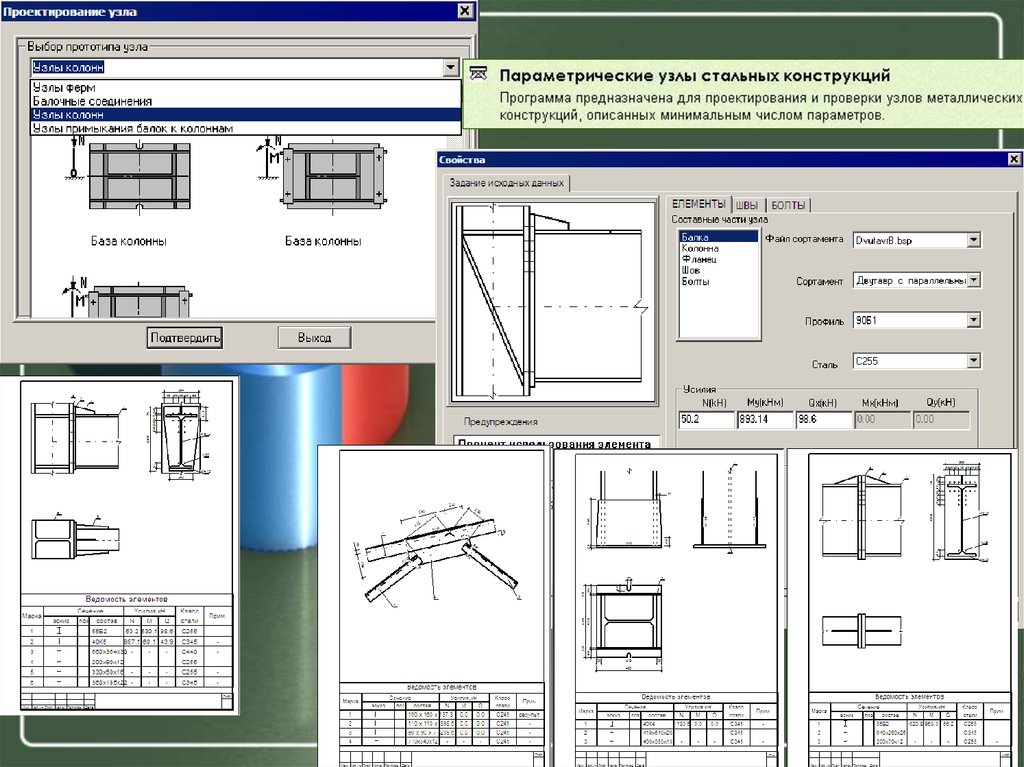Screen dimensions: 1024x767
Task: Click the N(кН) force input field
Action: coord(704,419)
